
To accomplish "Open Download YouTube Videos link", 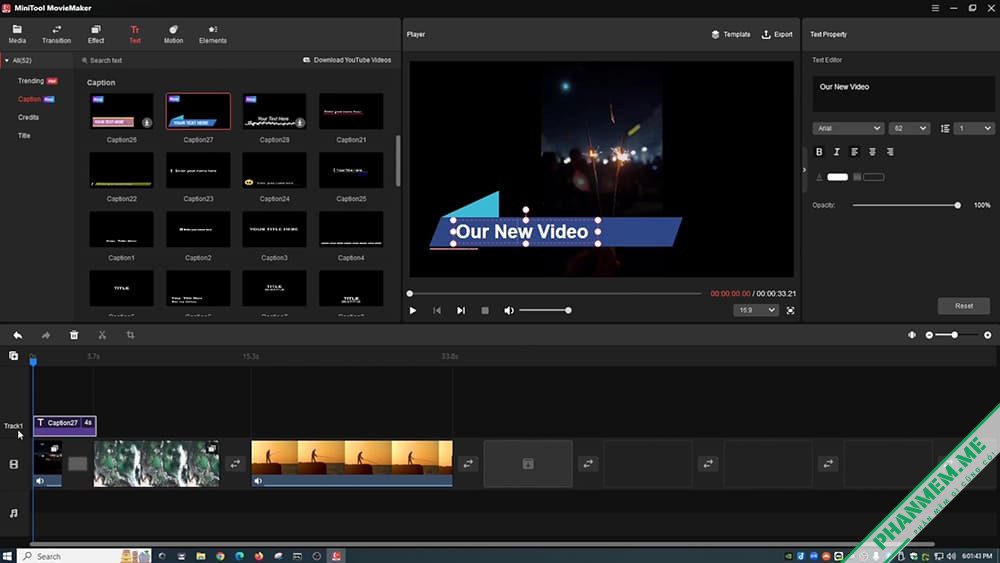I will pyautogui.click(x=347, y=60).
